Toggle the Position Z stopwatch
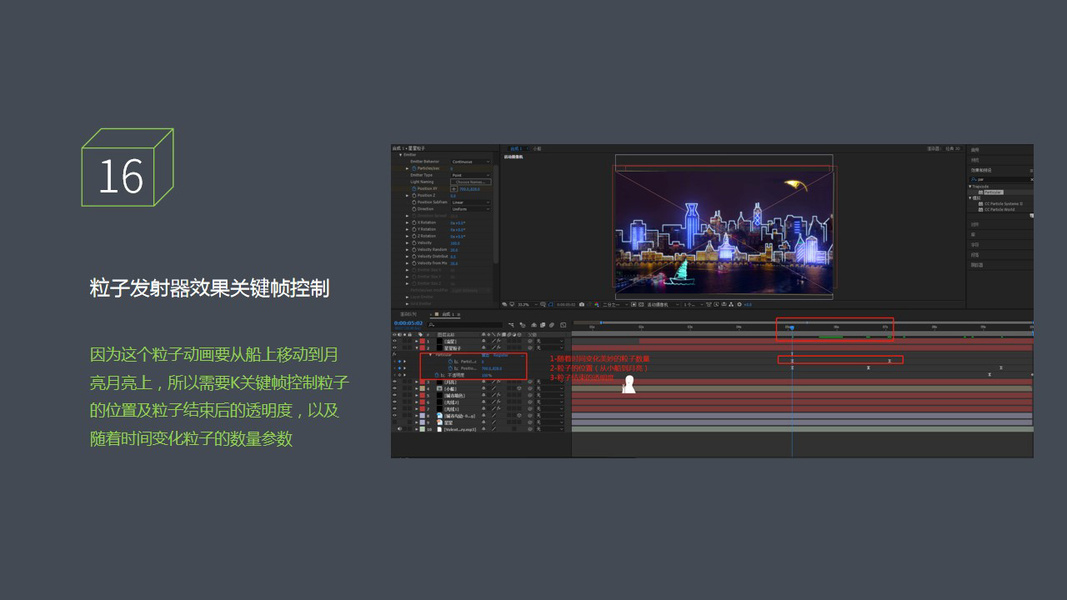The width and height of the screenshot is (1067, 600). click(x=414, y=195)
